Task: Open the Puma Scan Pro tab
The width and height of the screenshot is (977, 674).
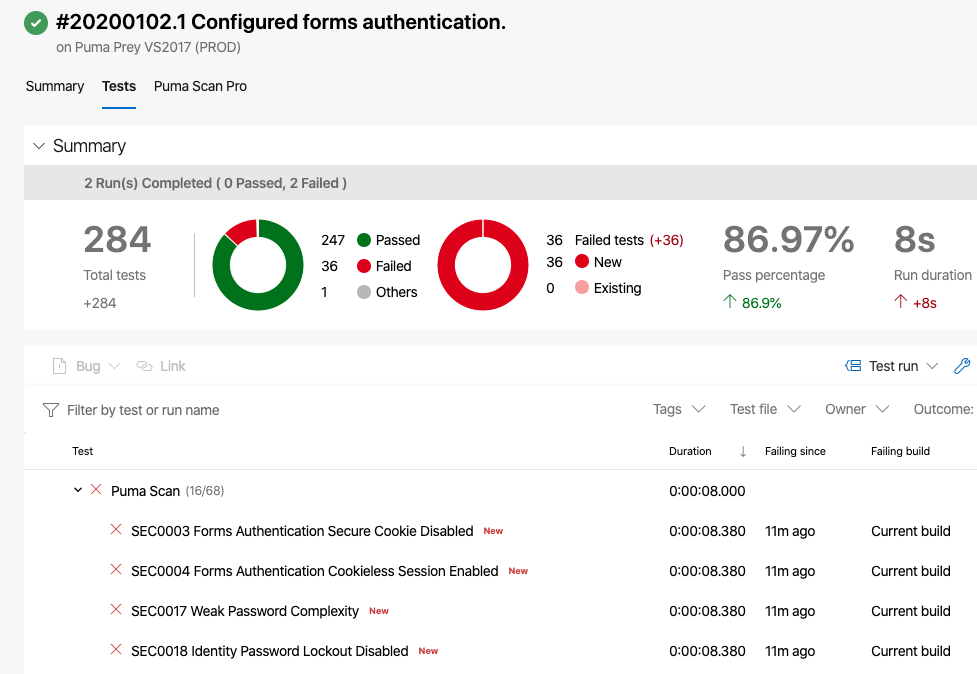Action: tap(200, 86)
